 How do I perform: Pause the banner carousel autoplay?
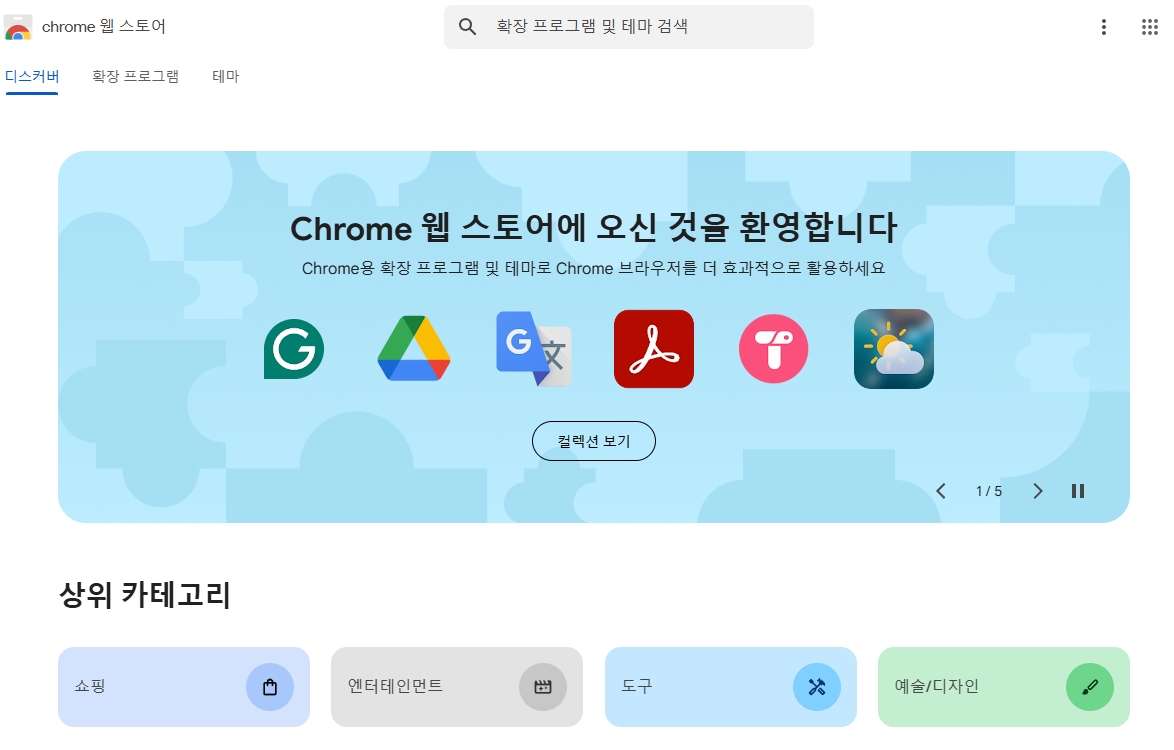coord(1077,491)
